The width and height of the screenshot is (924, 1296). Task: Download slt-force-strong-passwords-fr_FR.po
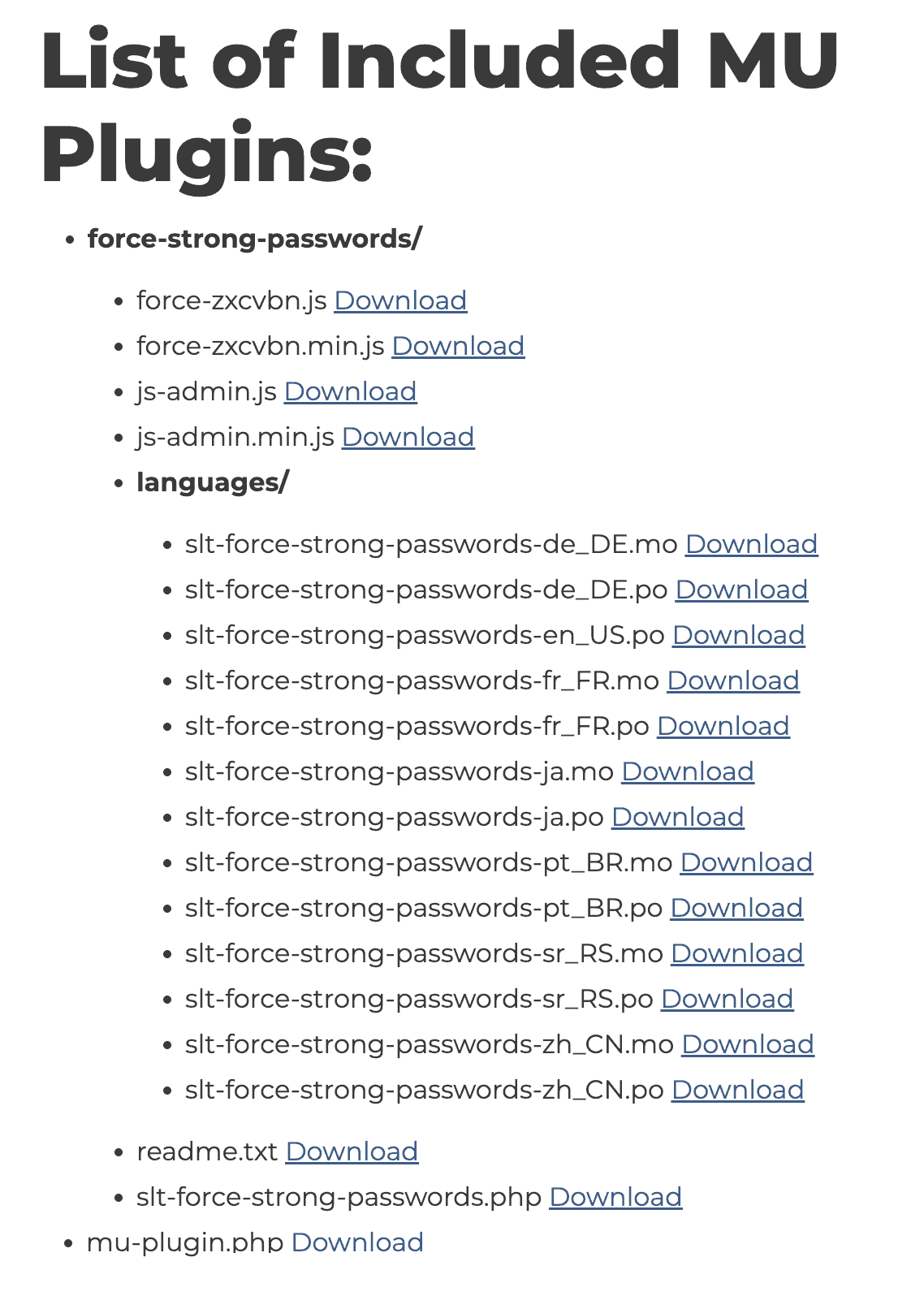(723, 726)
